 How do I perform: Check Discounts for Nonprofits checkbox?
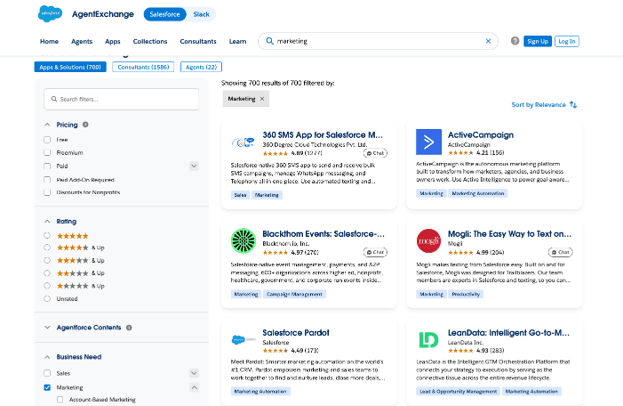(47, 192)
